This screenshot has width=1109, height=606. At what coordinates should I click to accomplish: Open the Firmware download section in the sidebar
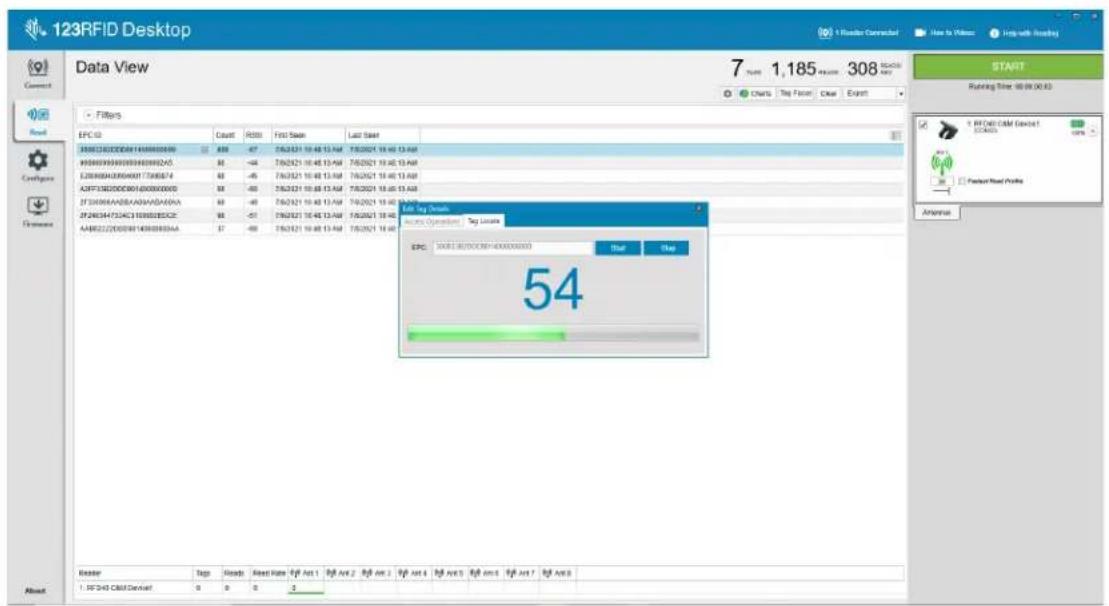[x=37, y=211]
